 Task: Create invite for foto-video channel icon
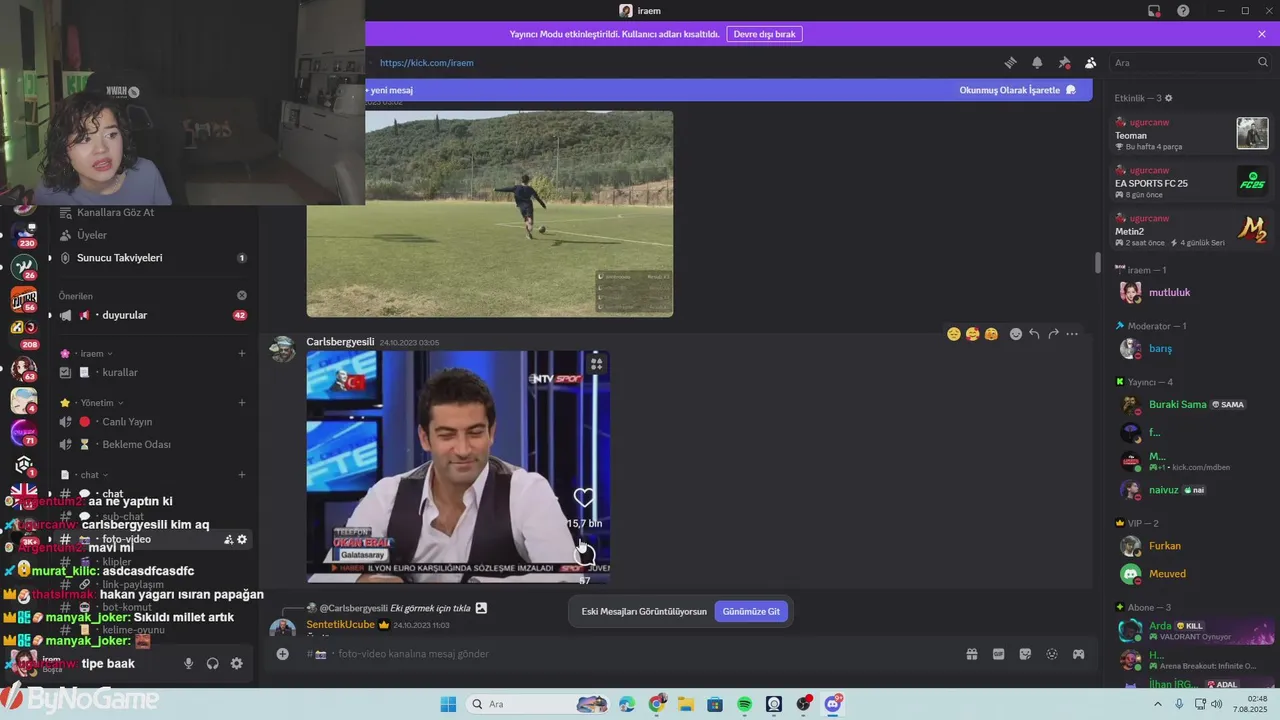click(228, 540)
